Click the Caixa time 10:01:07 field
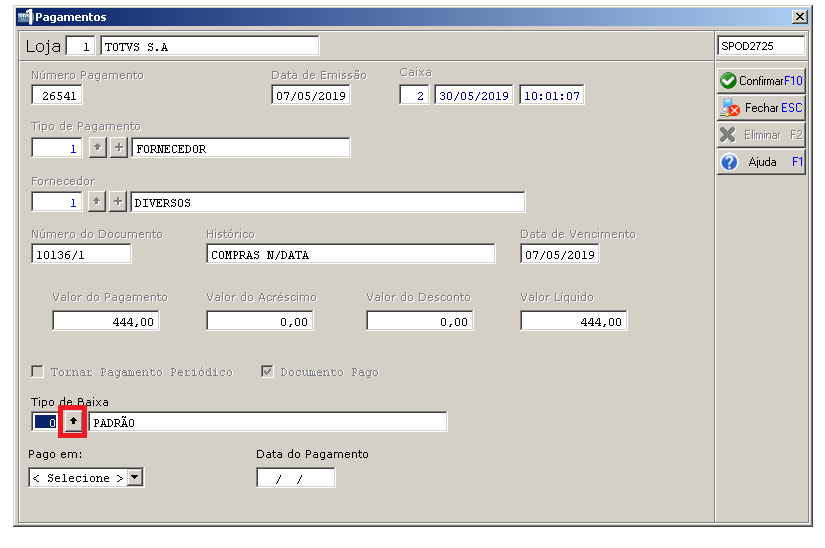 click(x=551, y=96)
